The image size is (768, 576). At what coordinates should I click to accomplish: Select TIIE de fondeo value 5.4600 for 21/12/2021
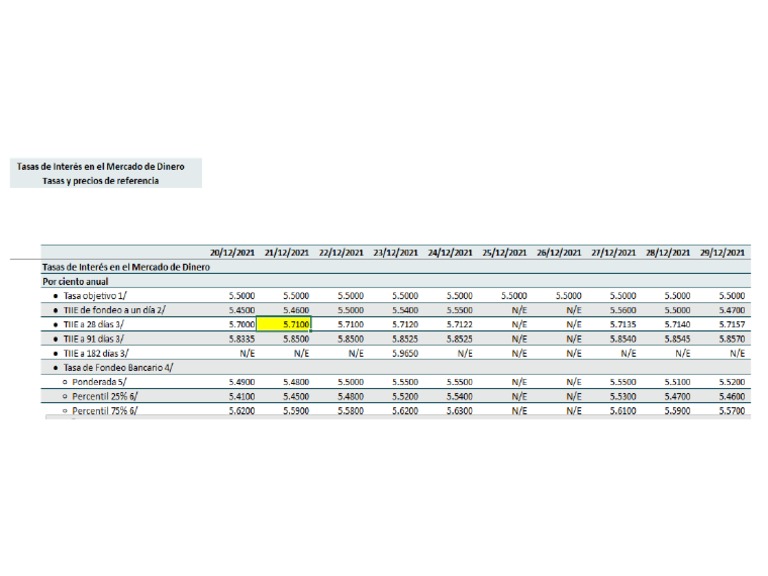296,310
